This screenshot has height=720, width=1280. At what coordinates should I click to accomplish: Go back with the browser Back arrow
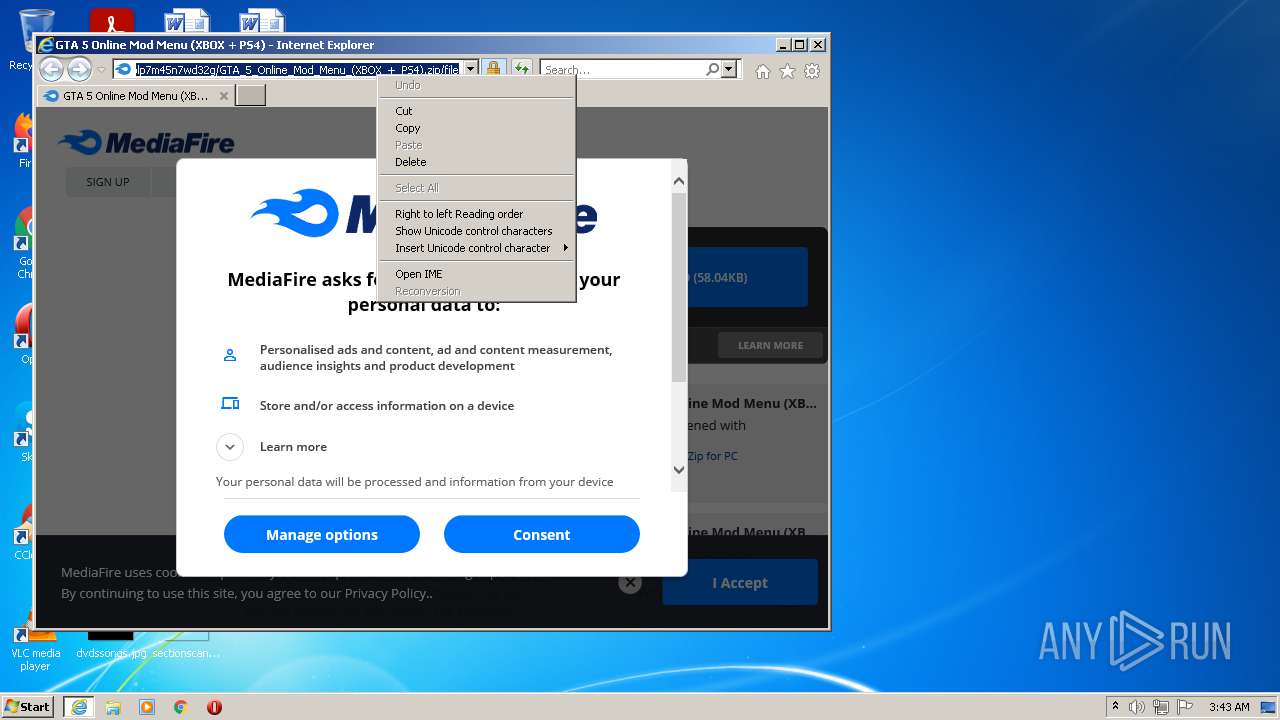point(51,70)
